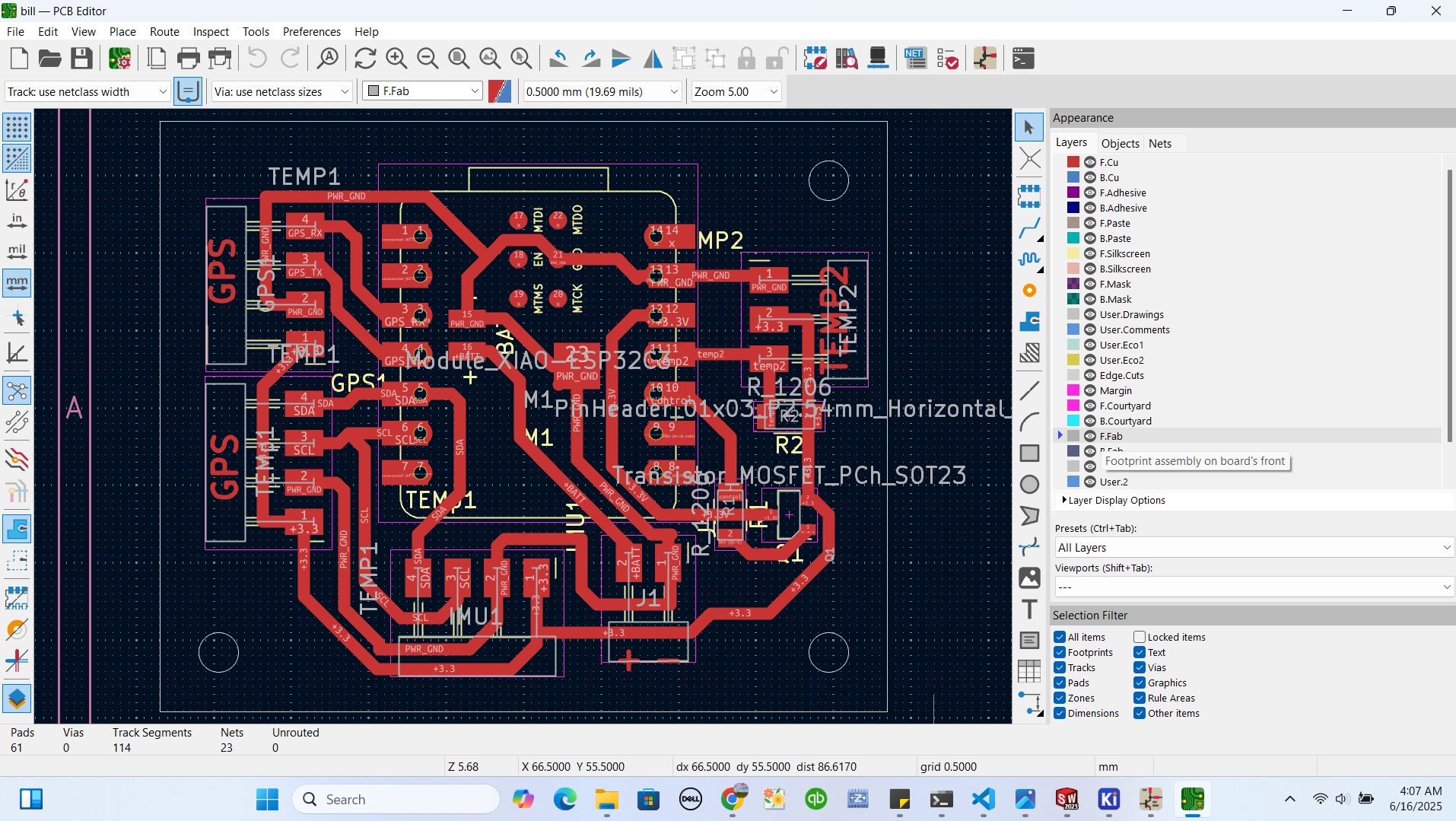Click the New board icon
The height and width of the screenshot is (821, 1456).
19,59
